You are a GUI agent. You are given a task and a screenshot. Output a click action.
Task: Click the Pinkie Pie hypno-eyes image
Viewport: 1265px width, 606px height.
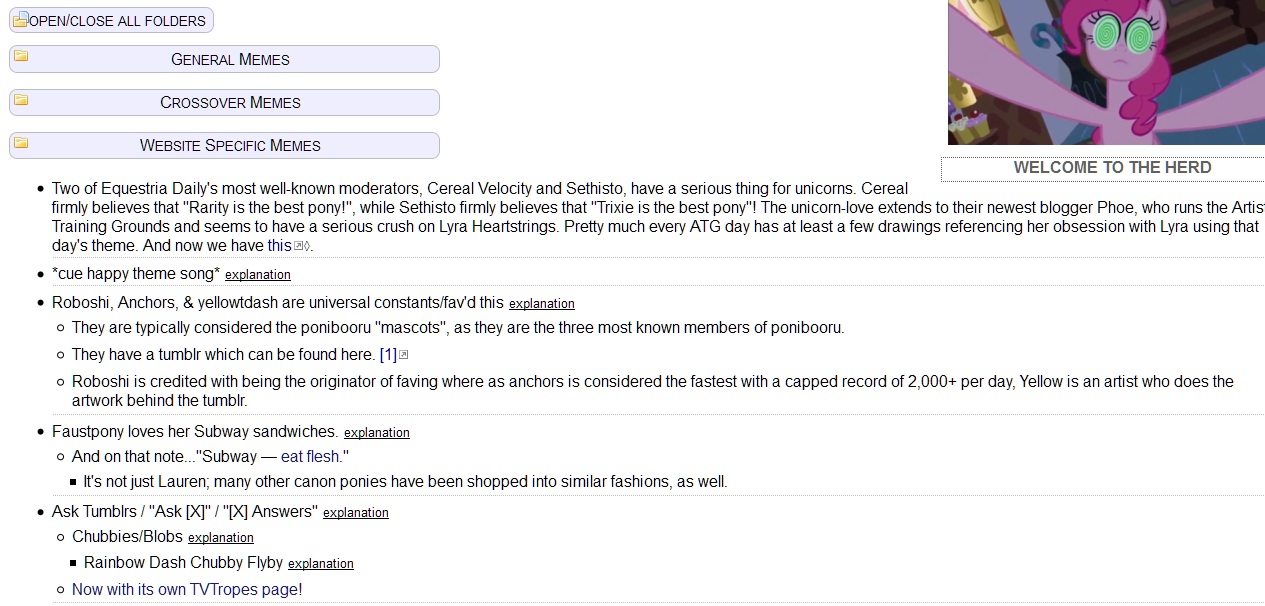point(1105,72)
